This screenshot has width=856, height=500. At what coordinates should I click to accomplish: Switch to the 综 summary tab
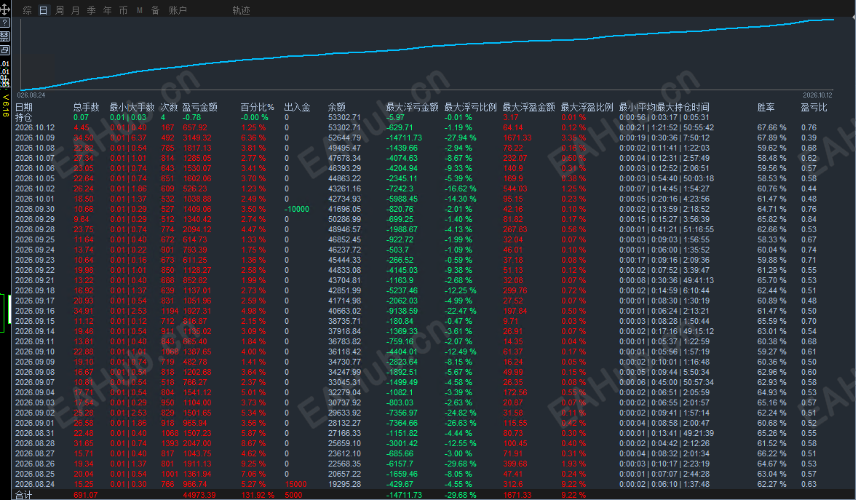tap(27, 10)
